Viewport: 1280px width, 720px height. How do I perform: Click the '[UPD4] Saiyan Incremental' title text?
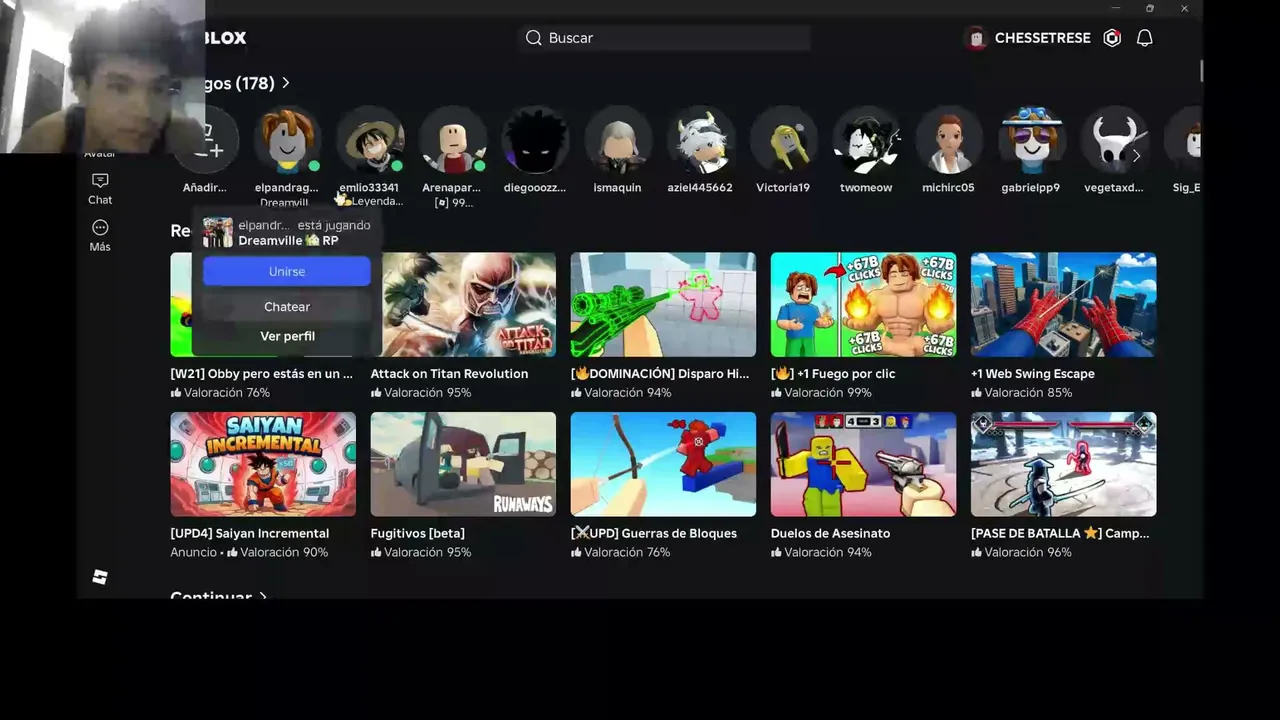tap(250, 534)
